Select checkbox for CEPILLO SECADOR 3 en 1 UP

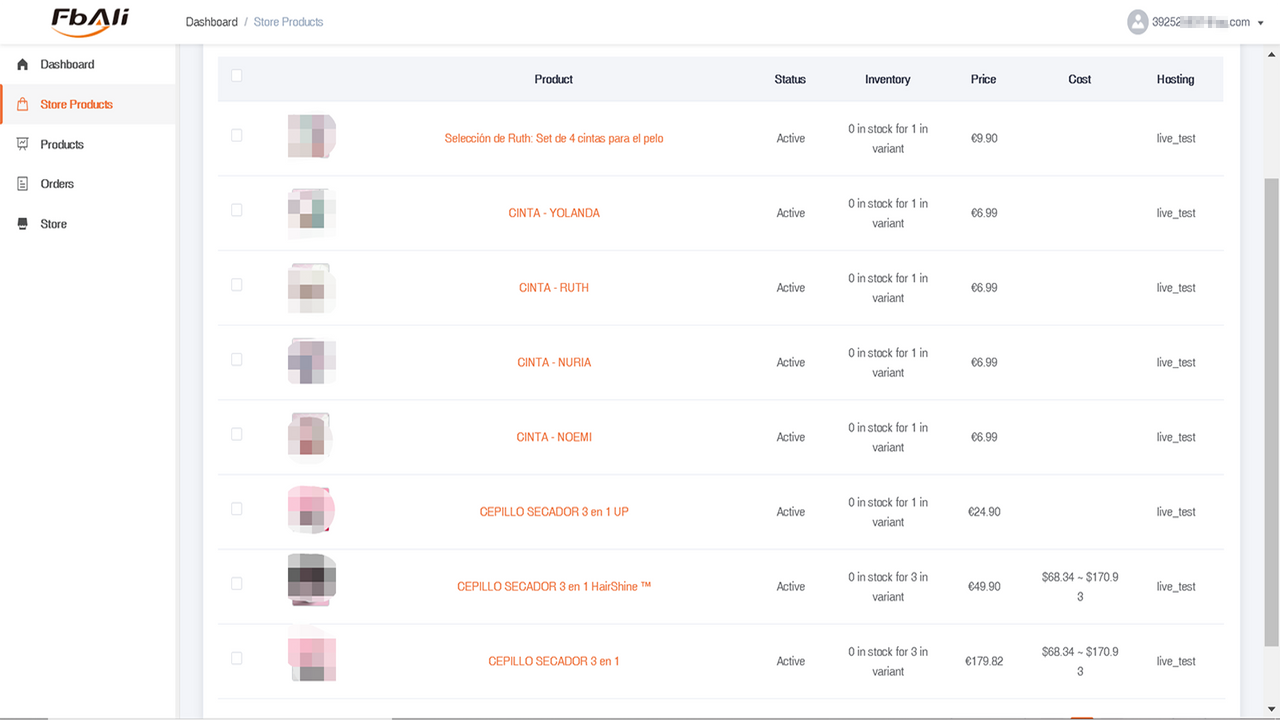click(237, 509)
